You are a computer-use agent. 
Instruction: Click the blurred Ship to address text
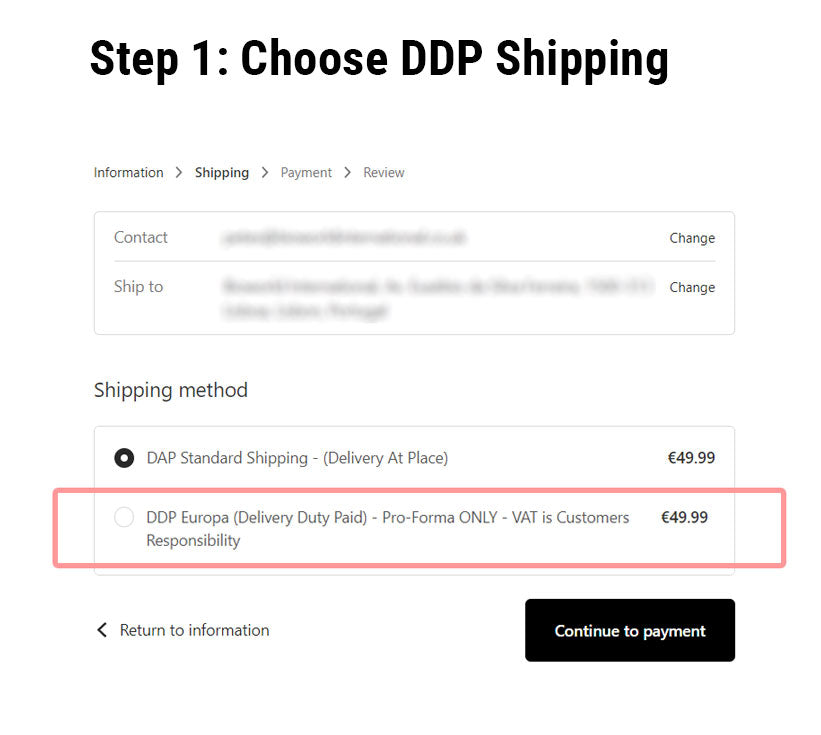pyautogui.click(x=438, y=298)
